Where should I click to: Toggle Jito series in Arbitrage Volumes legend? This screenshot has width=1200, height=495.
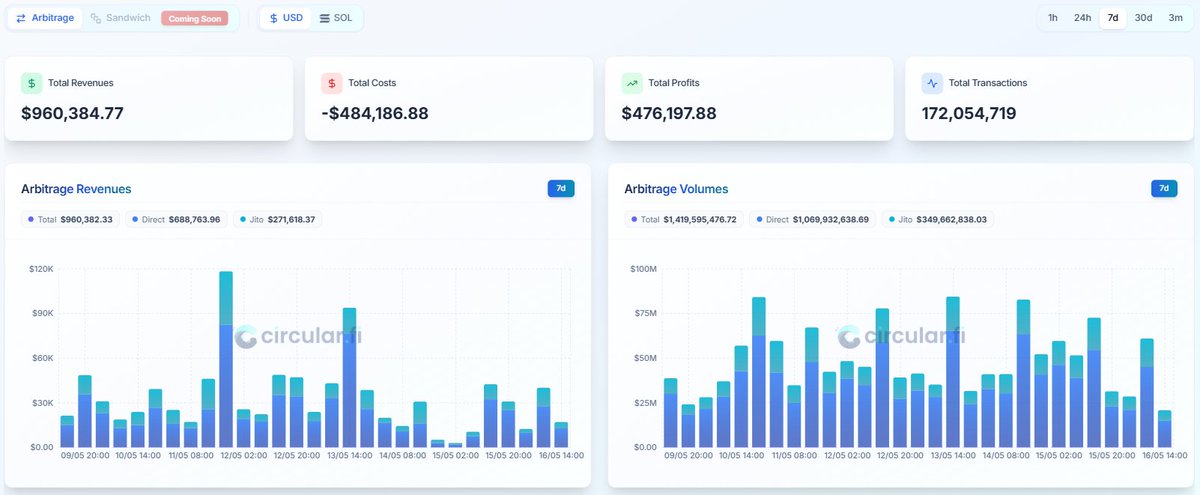(938, 219)
